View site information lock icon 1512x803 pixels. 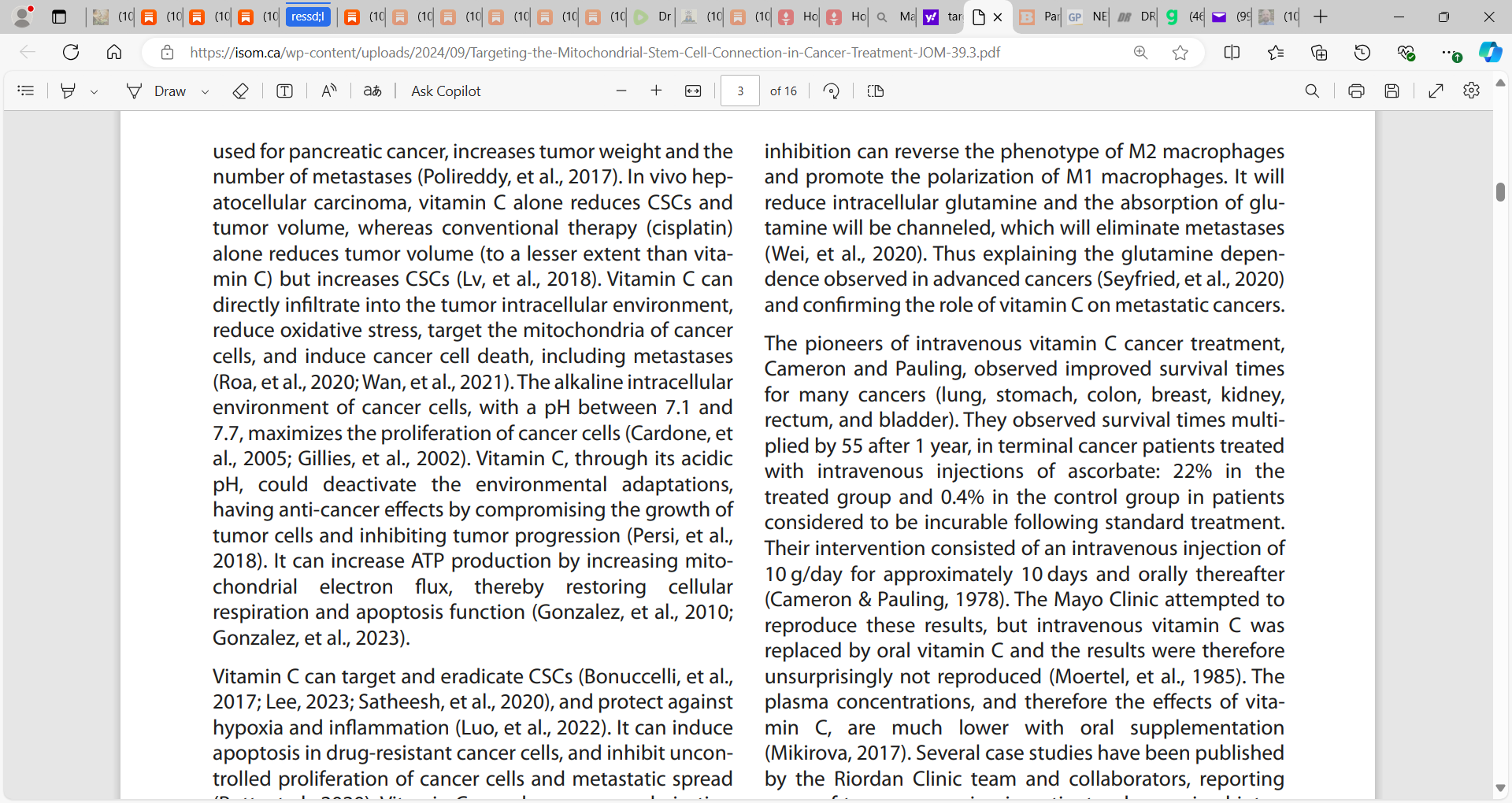coord(167,53)
